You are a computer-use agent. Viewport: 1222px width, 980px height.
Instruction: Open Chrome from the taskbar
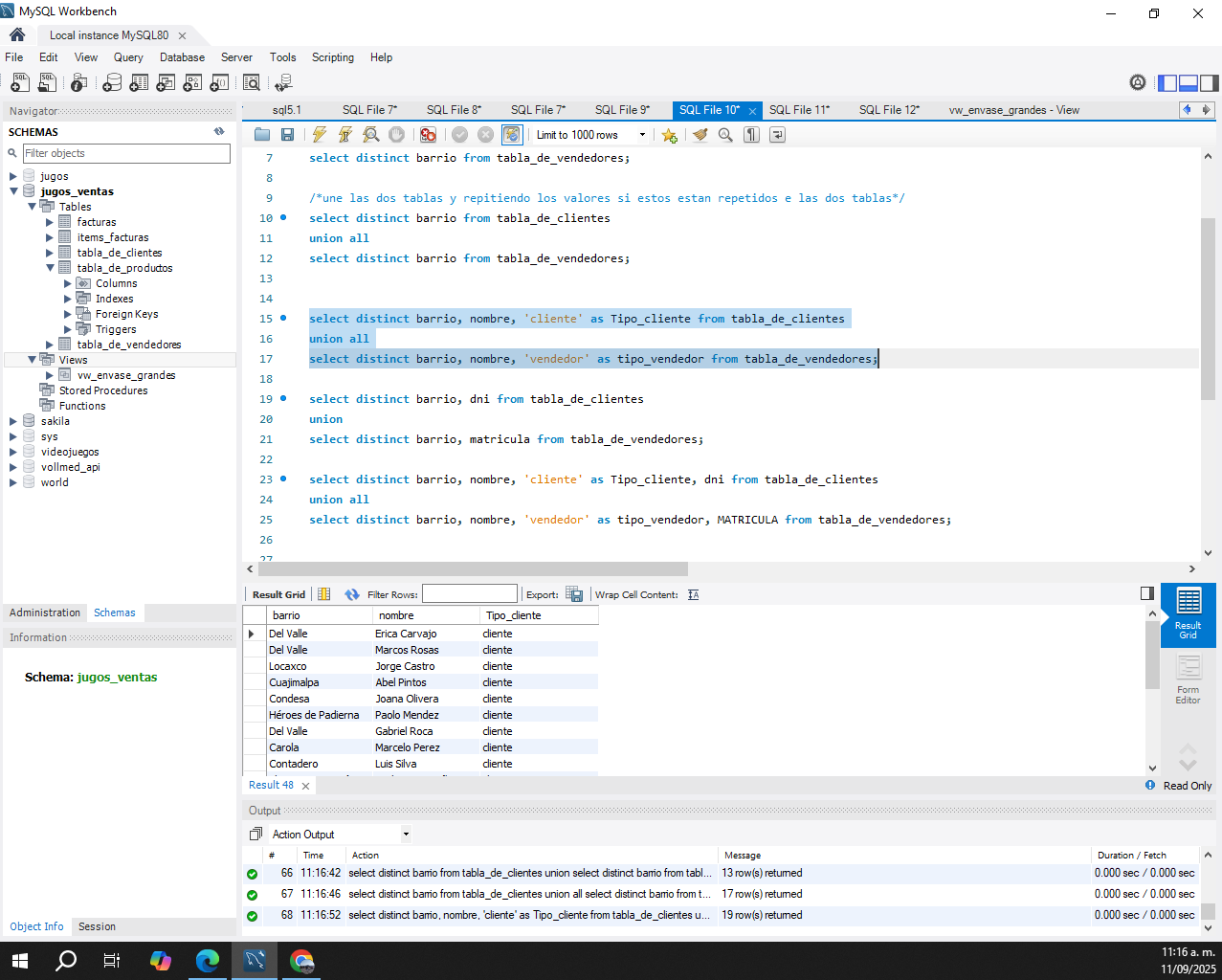coord(301,961)
